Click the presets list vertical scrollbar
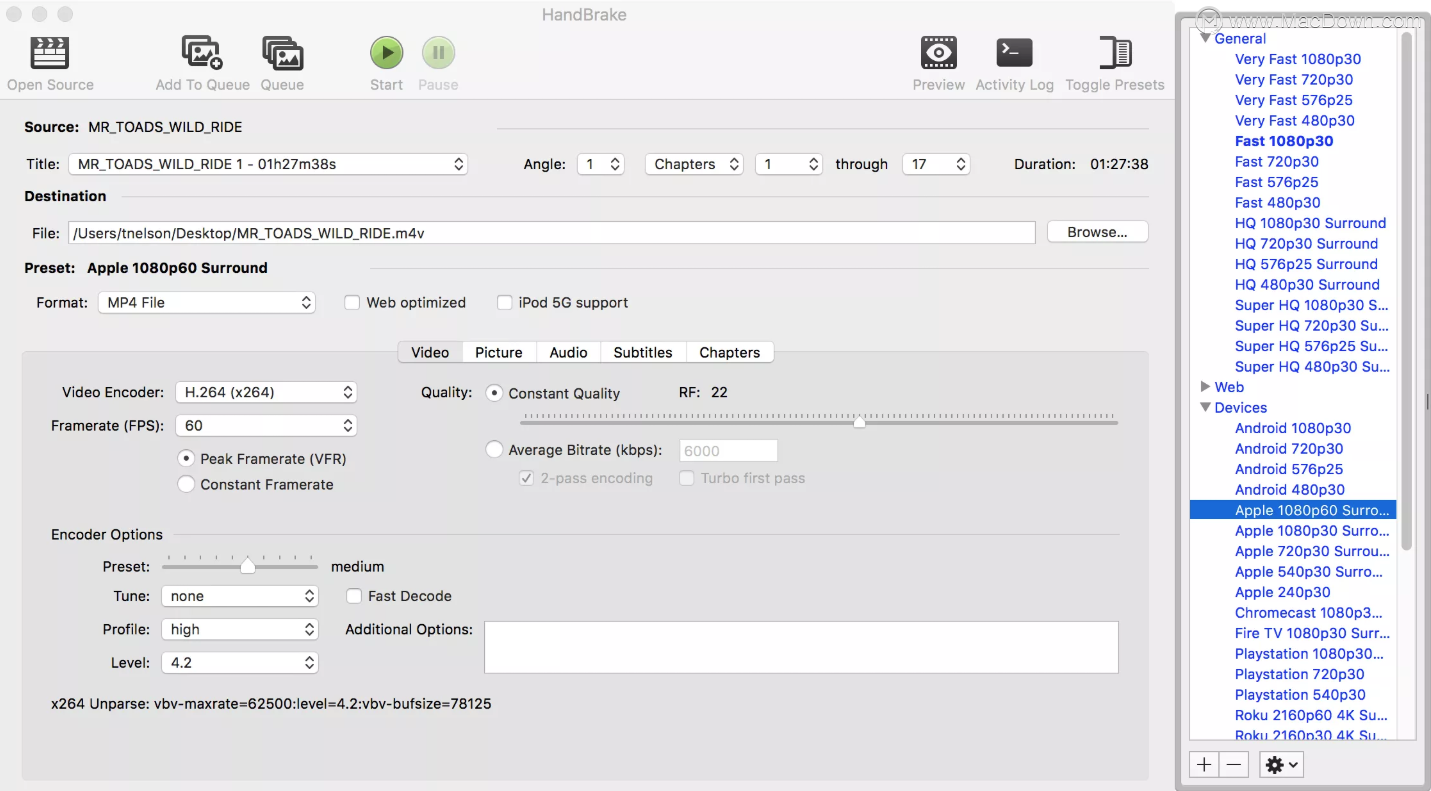The width and height of the screenshot is (1431, 791). 1406,290
